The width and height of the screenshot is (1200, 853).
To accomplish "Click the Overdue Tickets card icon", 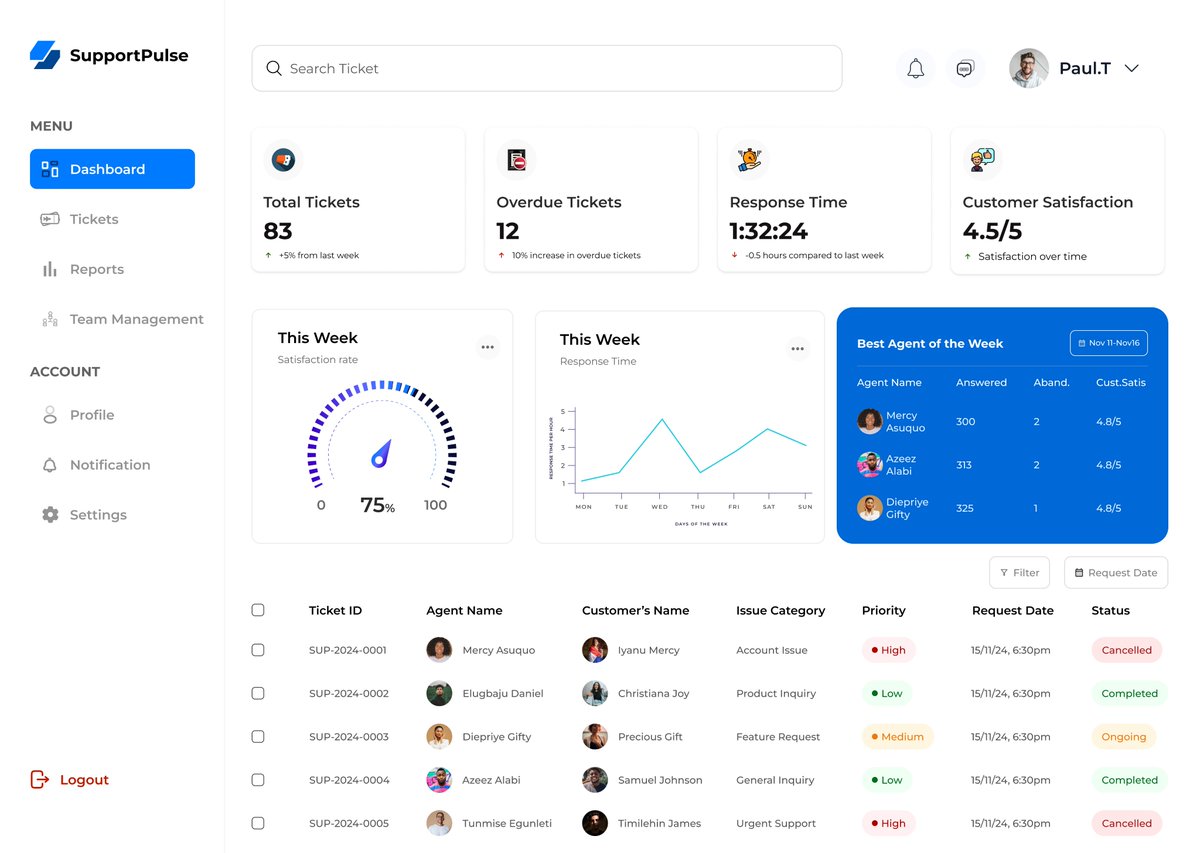I will tap(516, 159).
